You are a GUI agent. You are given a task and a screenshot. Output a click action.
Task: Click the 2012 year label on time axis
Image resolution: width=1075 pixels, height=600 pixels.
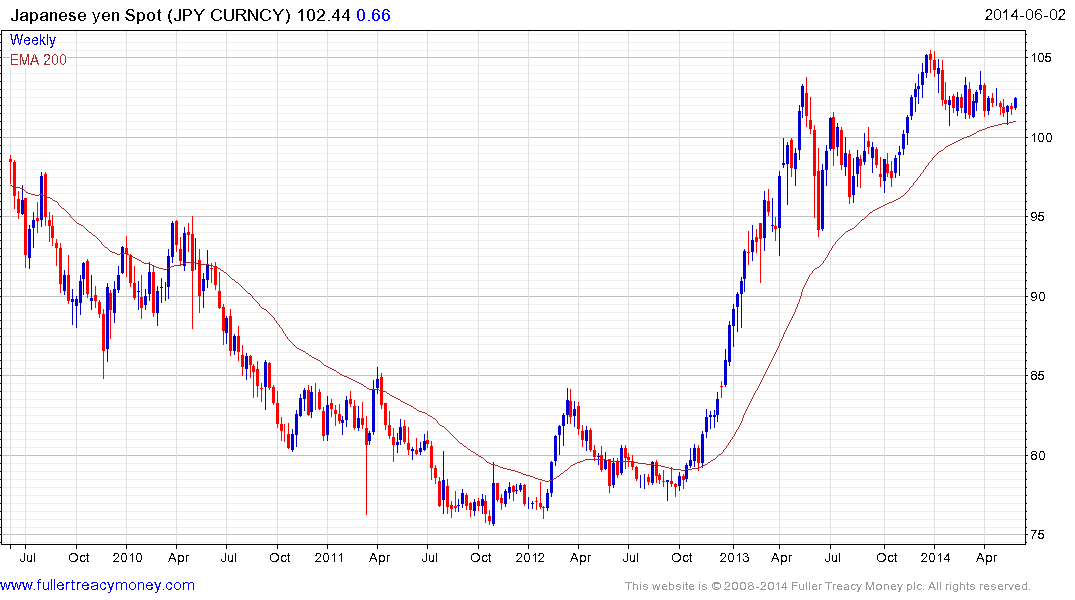[x=530, y=557]
